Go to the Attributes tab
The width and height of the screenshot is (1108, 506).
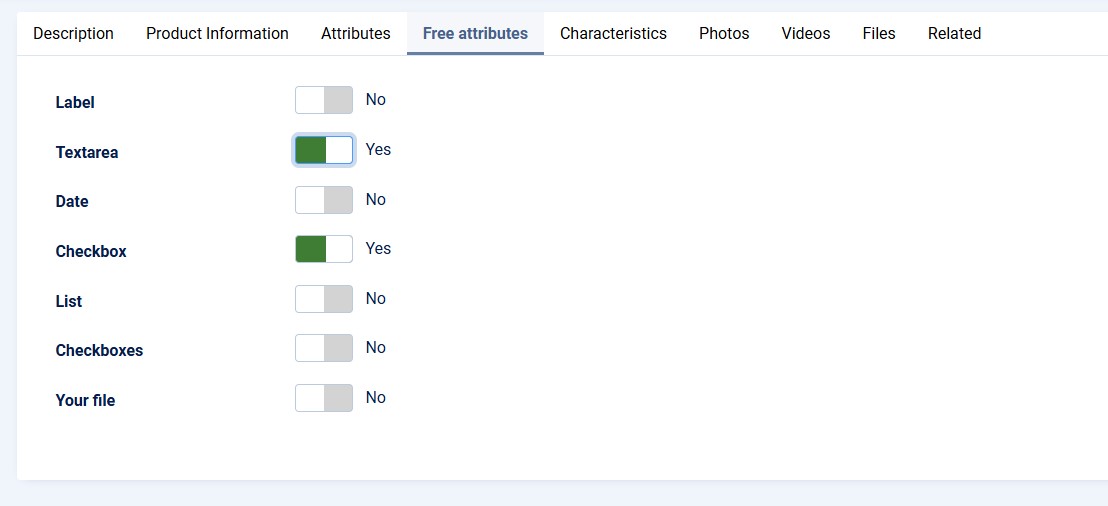(x=355, y=34)
